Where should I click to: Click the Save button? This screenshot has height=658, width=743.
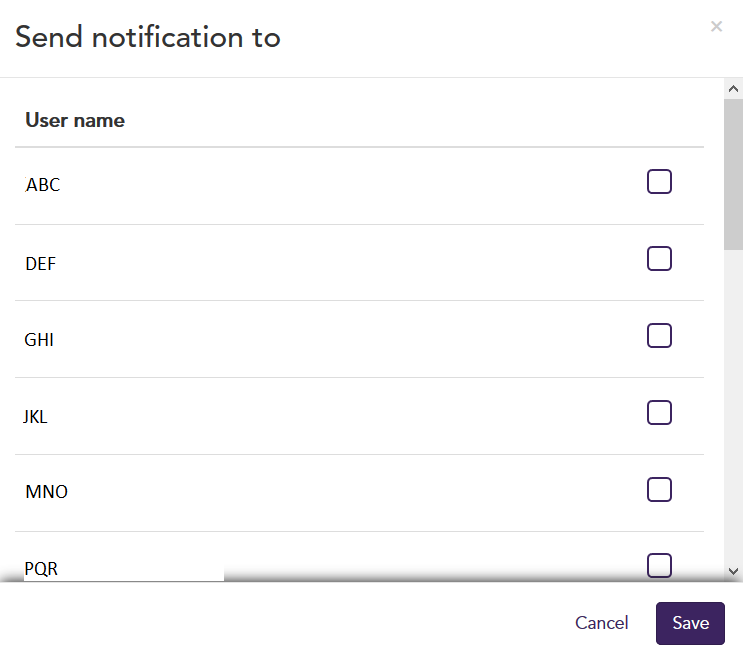pyautogui.click(x=690, y=623)
